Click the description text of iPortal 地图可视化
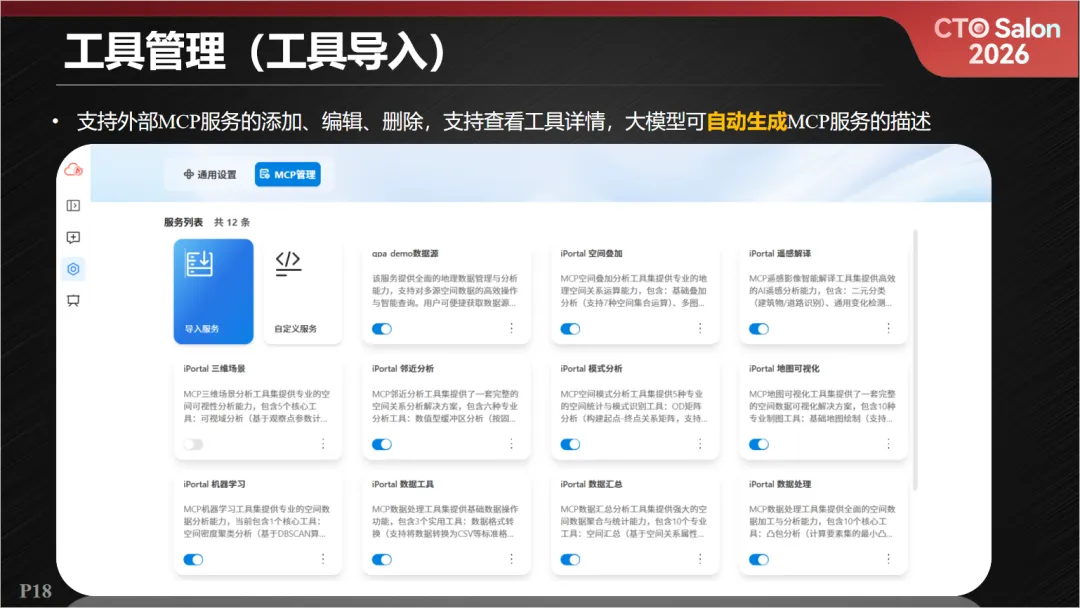 point(822,406)
